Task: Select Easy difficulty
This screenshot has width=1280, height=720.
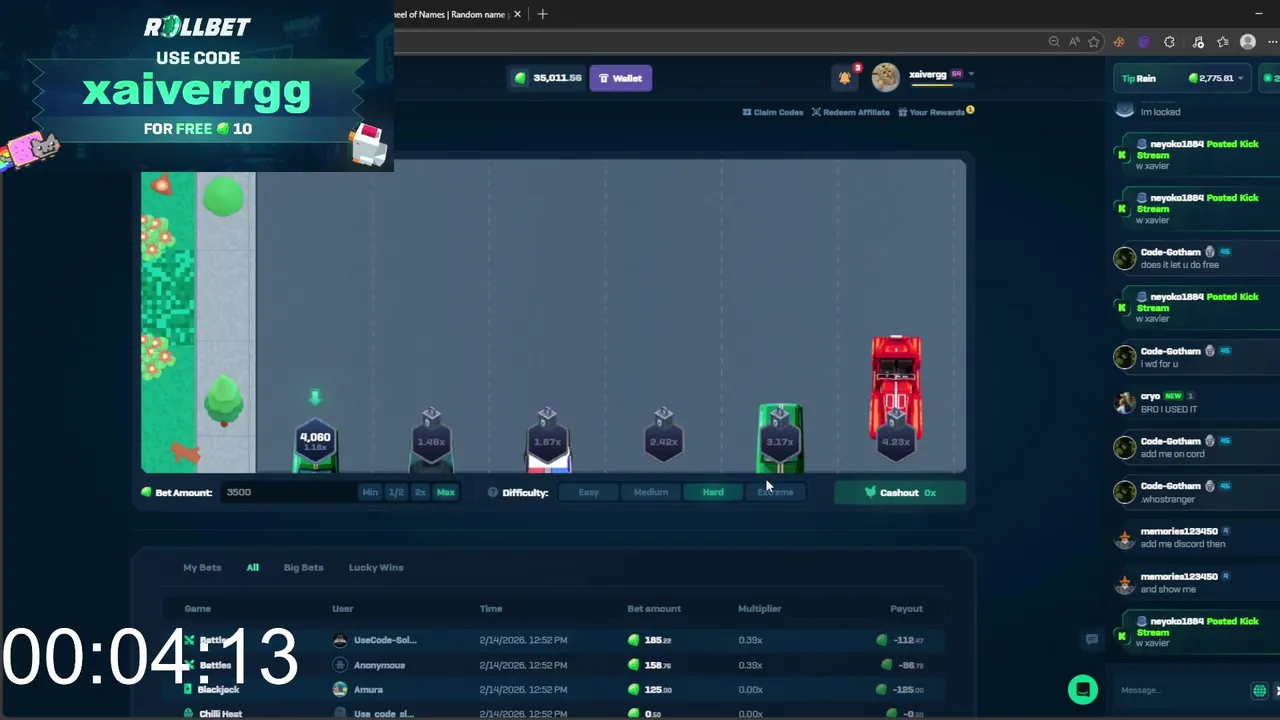Action: [x=588, y=492]
